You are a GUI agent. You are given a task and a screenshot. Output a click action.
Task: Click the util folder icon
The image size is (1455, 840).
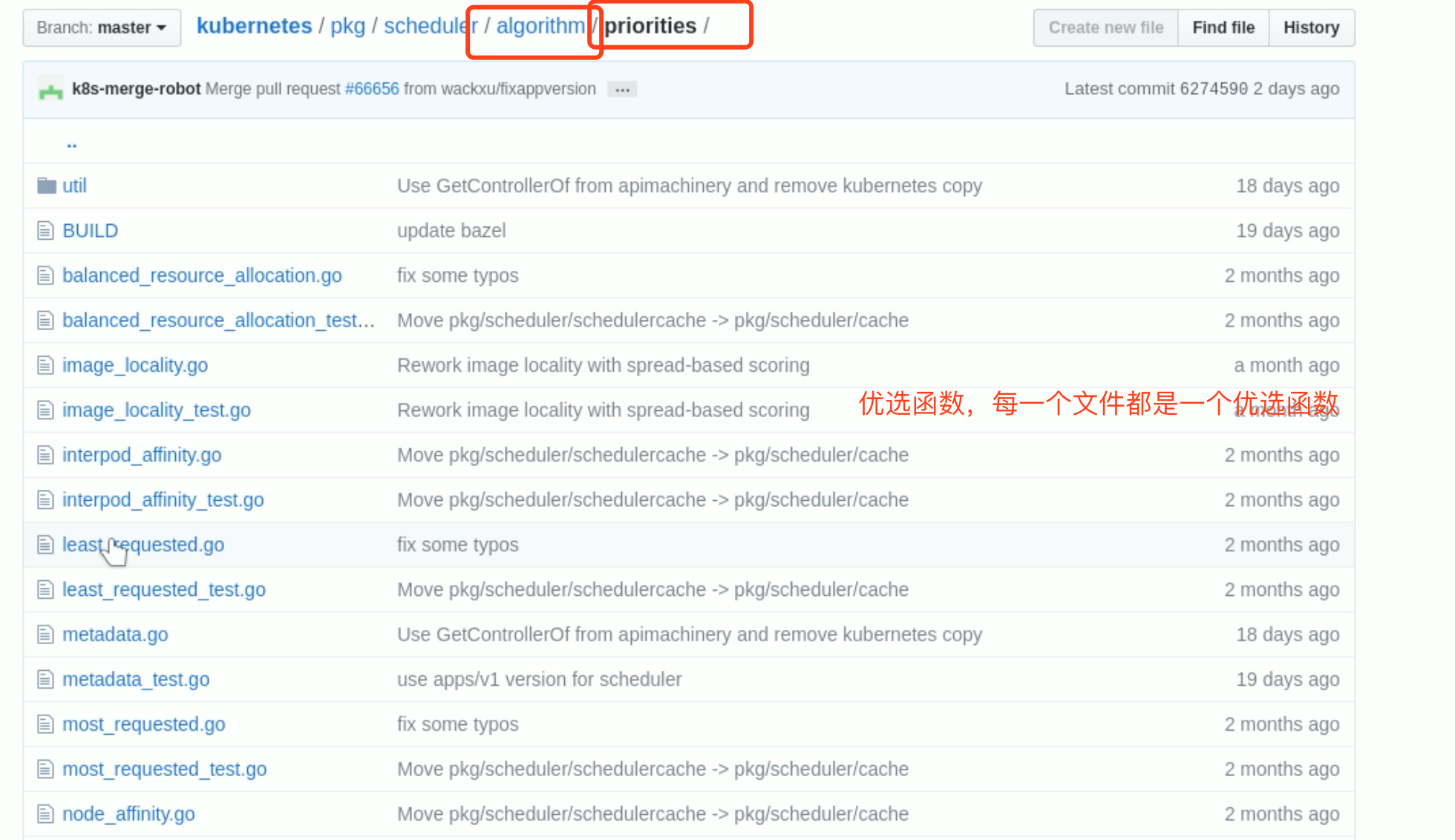point(47,186)
